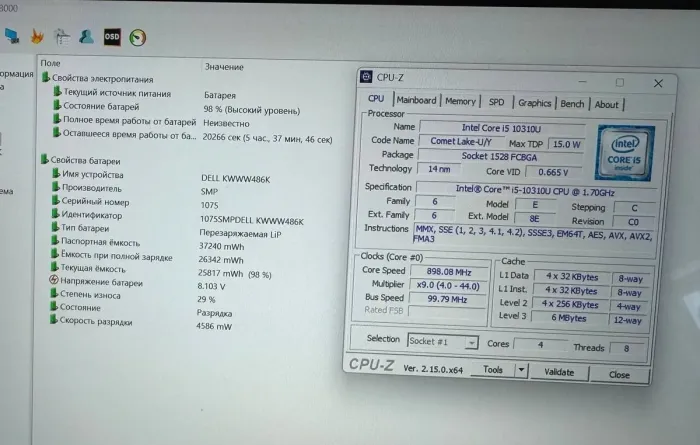Click the green clock gauge toolbar icon
Viewport: 700px width, 445px height.
click(138, 37)
